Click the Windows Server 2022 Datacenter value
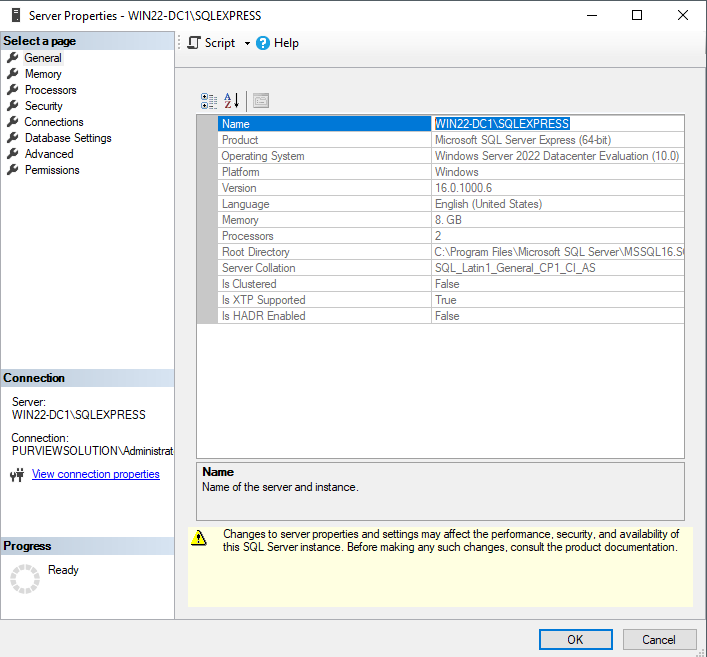707x657 pixels. 557,156
